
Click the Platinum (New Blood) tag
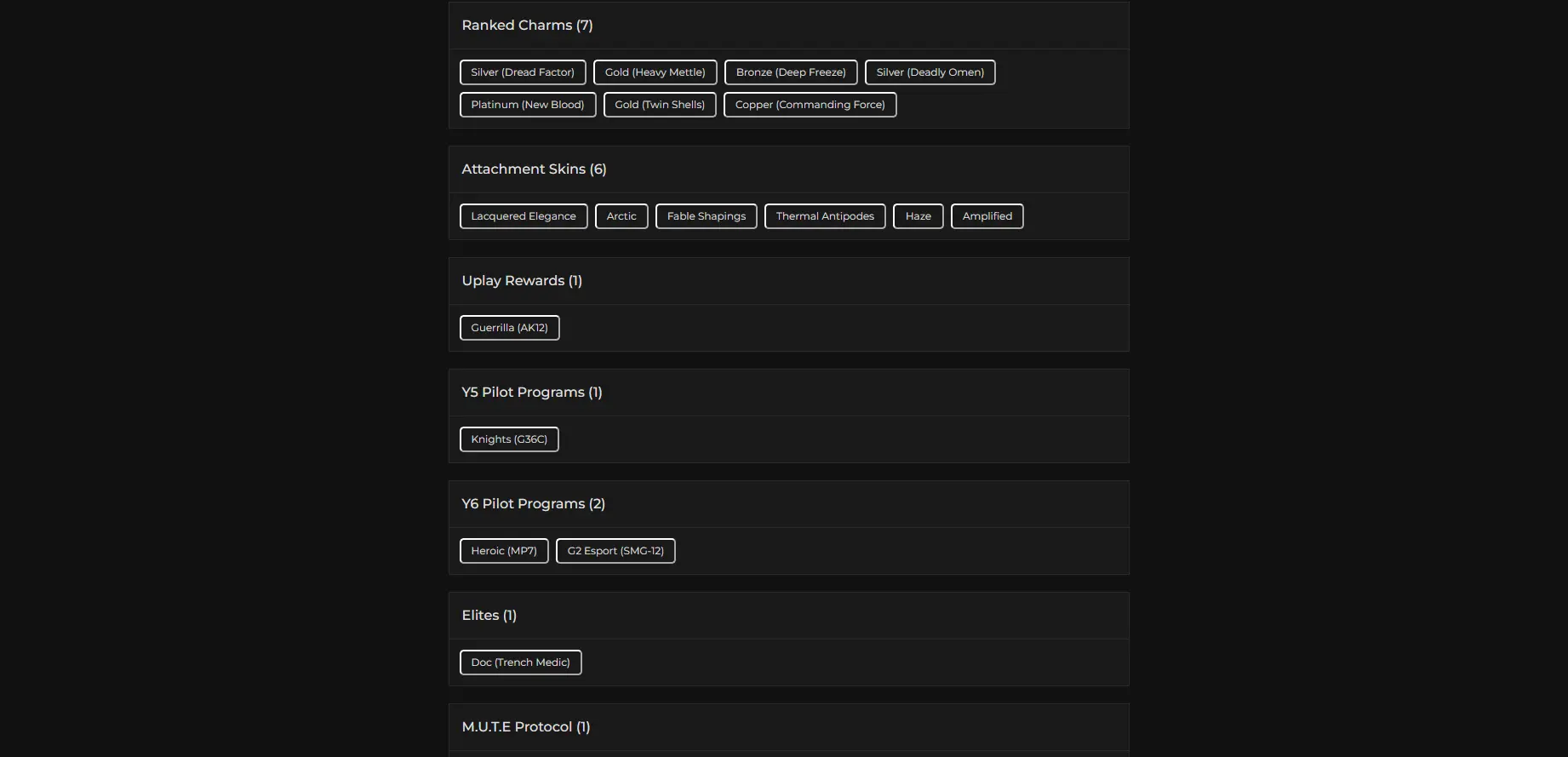click(x=528, y=105)
